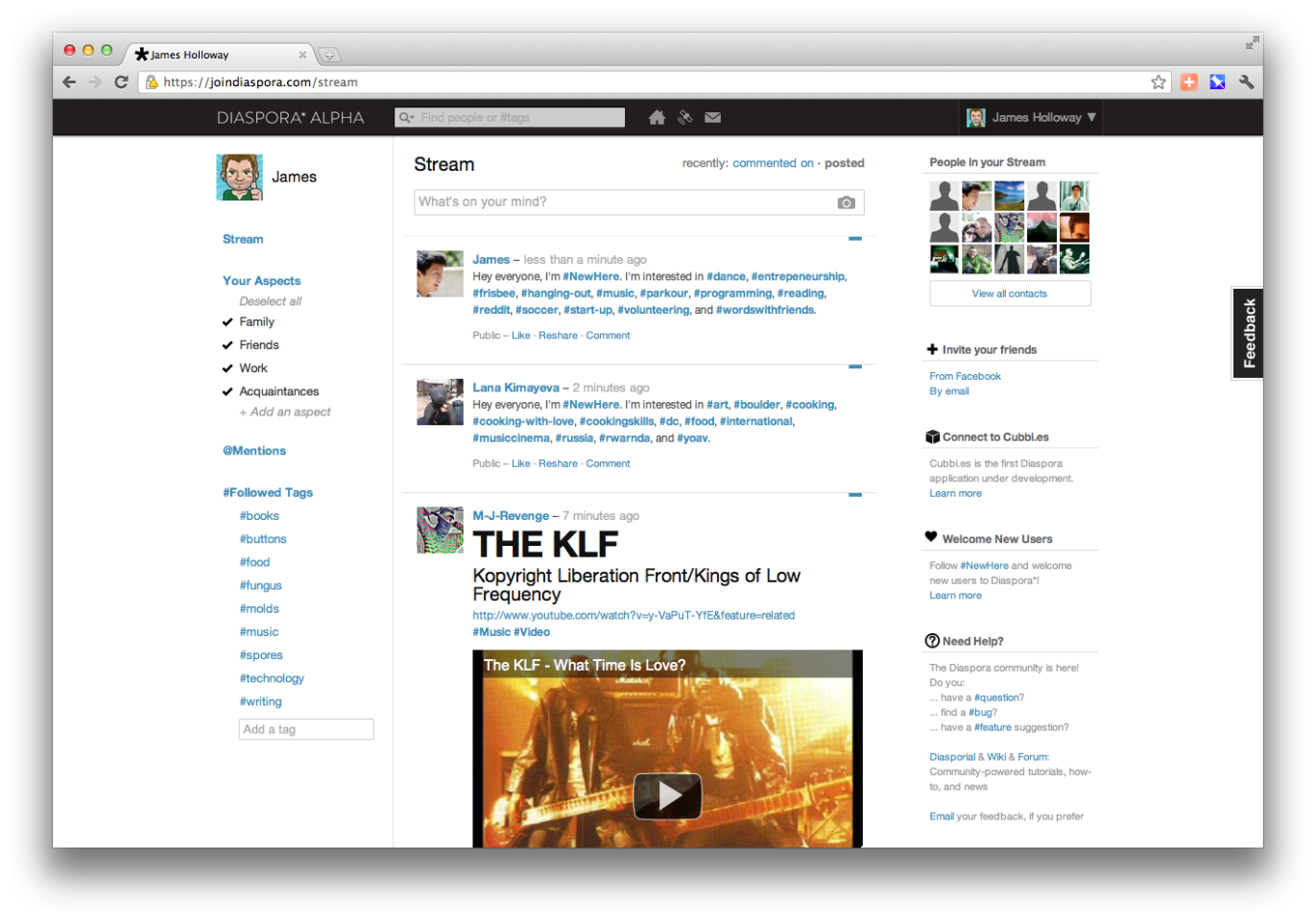Uncheck the Family aspect
The height and width of the screenshot is (921, 1316).
[x=227, y=322]
